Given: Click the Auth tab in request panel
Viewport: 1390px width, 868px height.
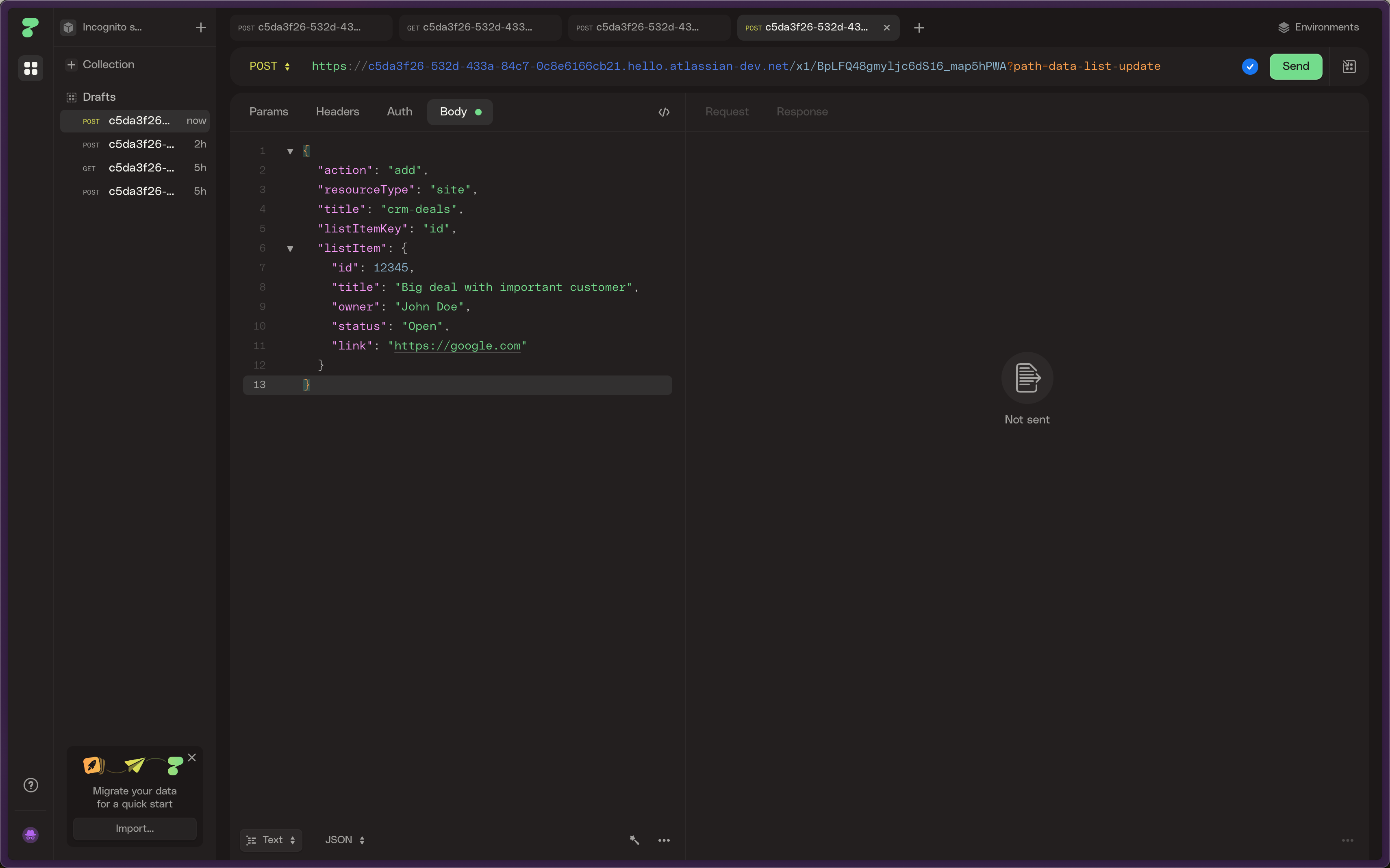Looking at the screenshot, I should pyautogui.click(x=400, y=111).
